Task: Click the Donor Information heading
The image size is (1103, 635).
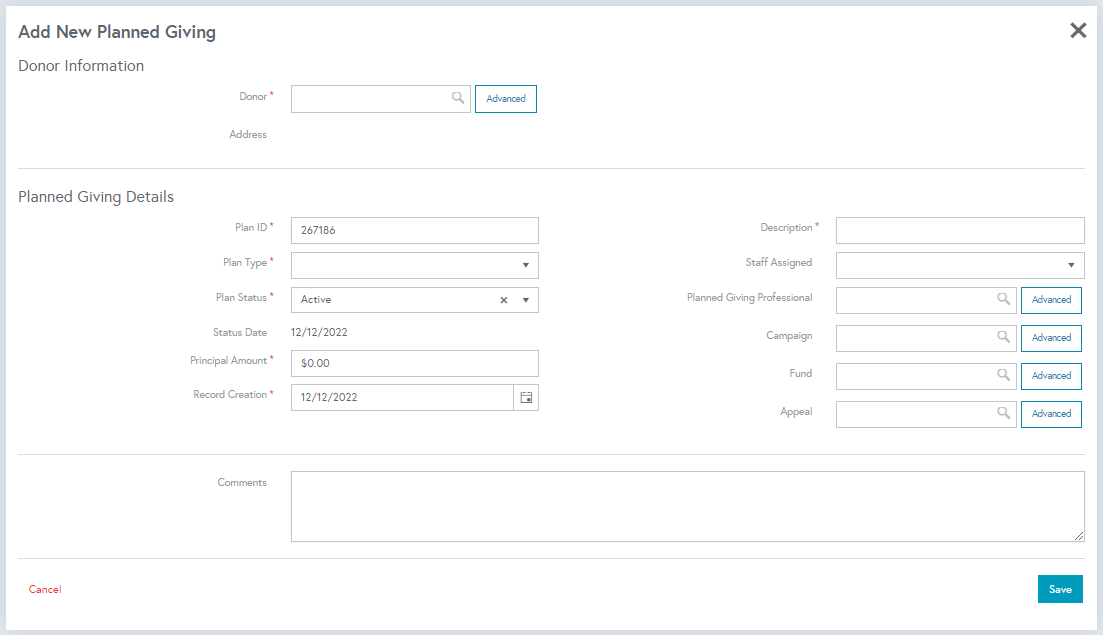Action: pyautogui.click(x=81, y=65)
